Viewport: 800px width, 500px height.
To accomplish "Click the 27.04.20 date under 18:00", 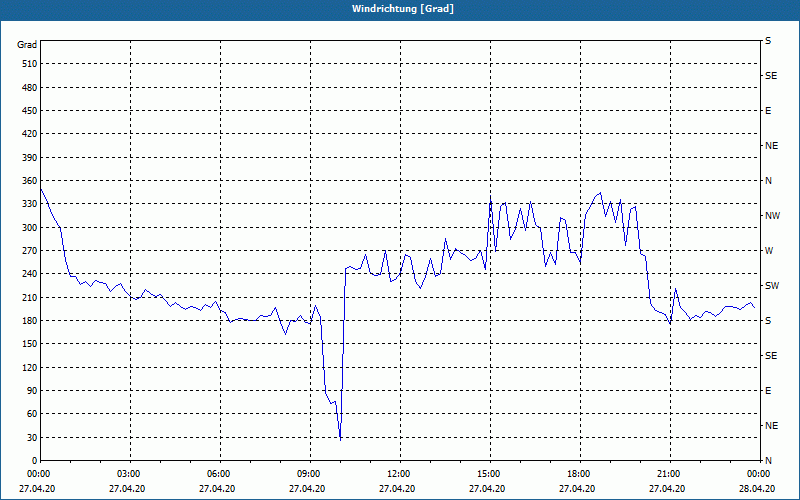I will pyautogui.click(x=577, y=489).
